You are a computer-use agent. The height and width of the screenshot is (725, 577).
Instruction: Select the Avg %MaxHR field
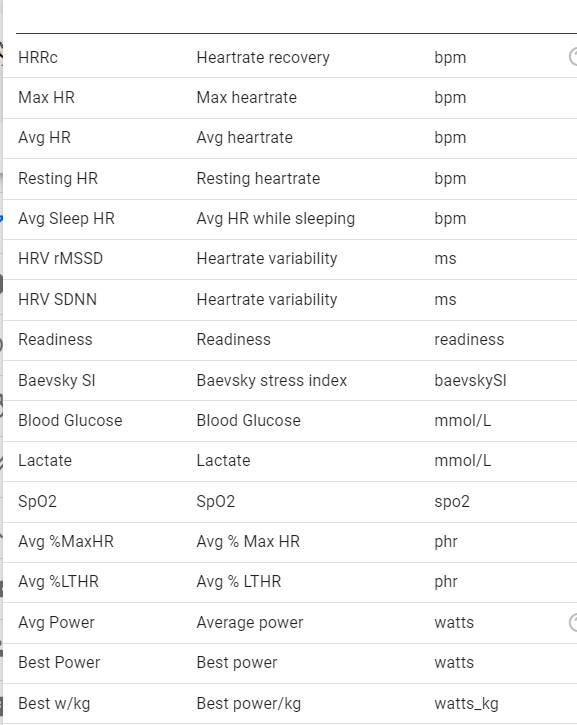[x=290, y=542]
